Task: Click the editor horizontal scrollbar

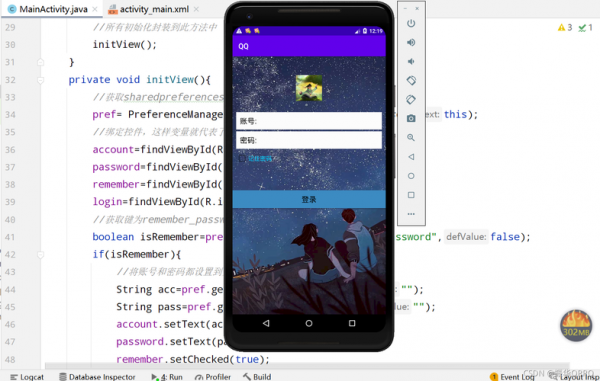Action: 307,366
